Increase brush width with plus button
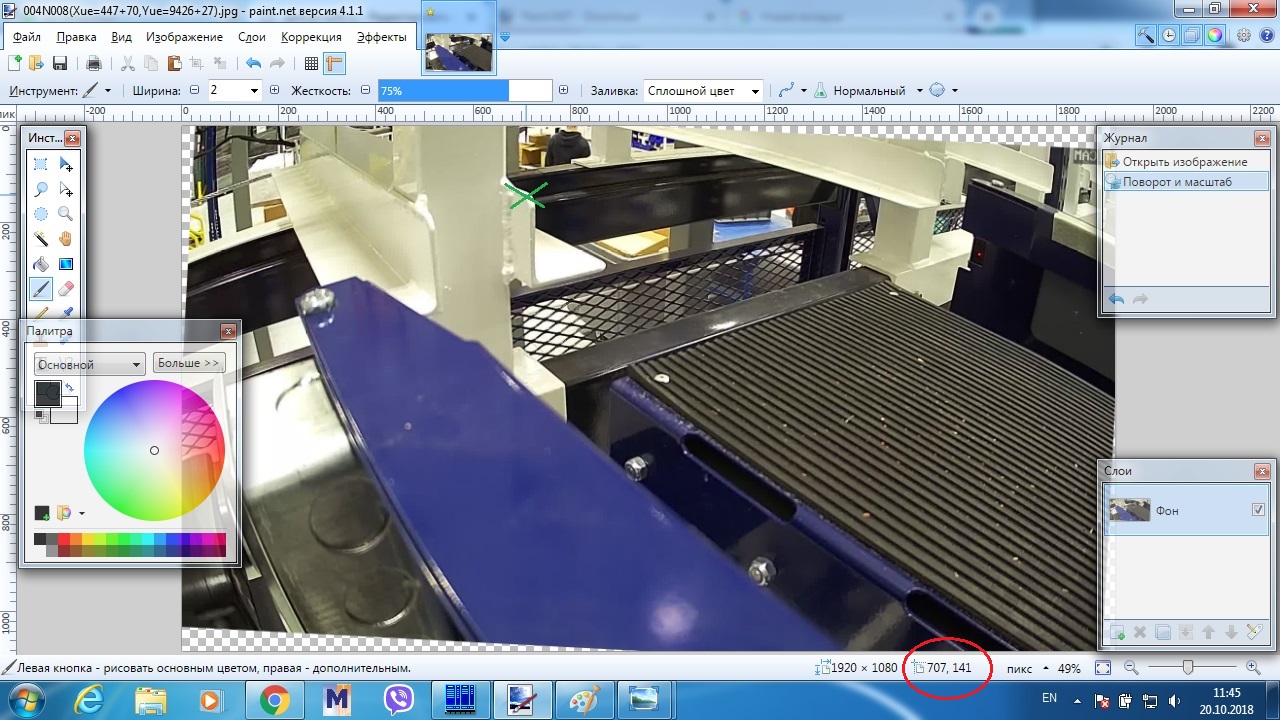Viewport: 1280px width, 720px height. pos(273,90)
